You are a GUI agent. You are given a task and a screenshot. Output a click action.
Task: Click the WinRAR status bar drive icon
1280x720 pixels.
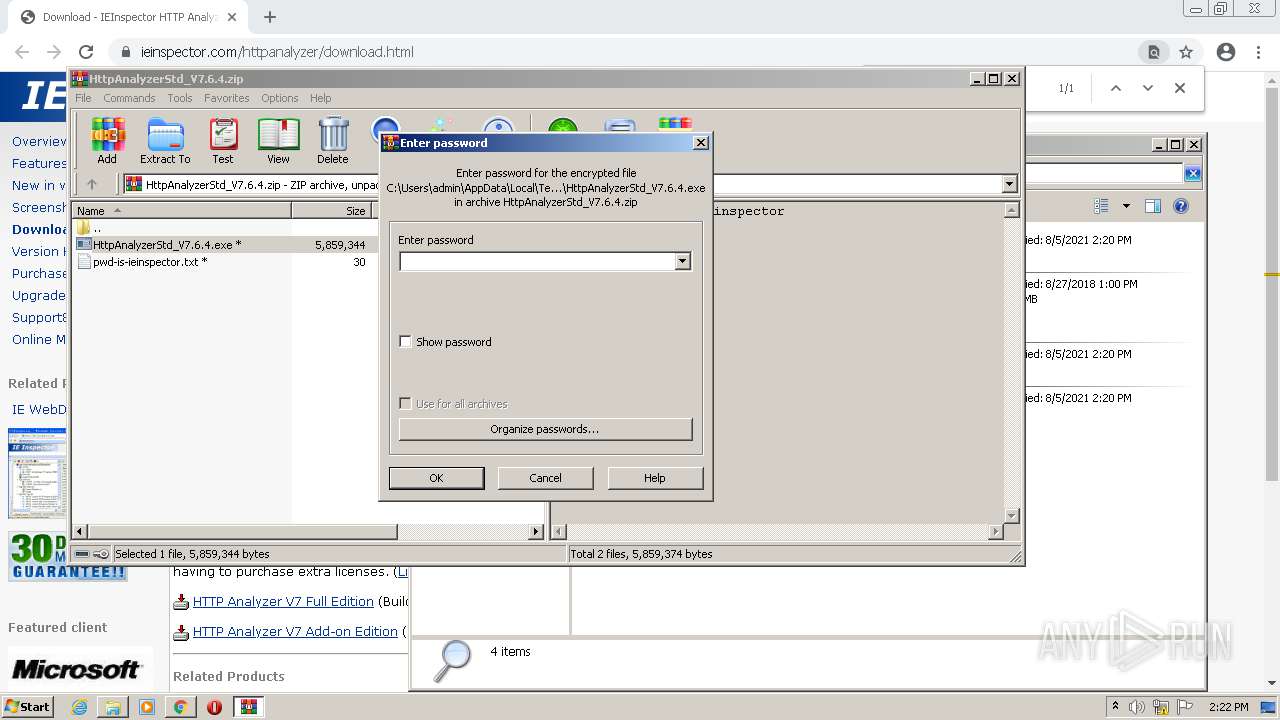[x=82, y=554]
